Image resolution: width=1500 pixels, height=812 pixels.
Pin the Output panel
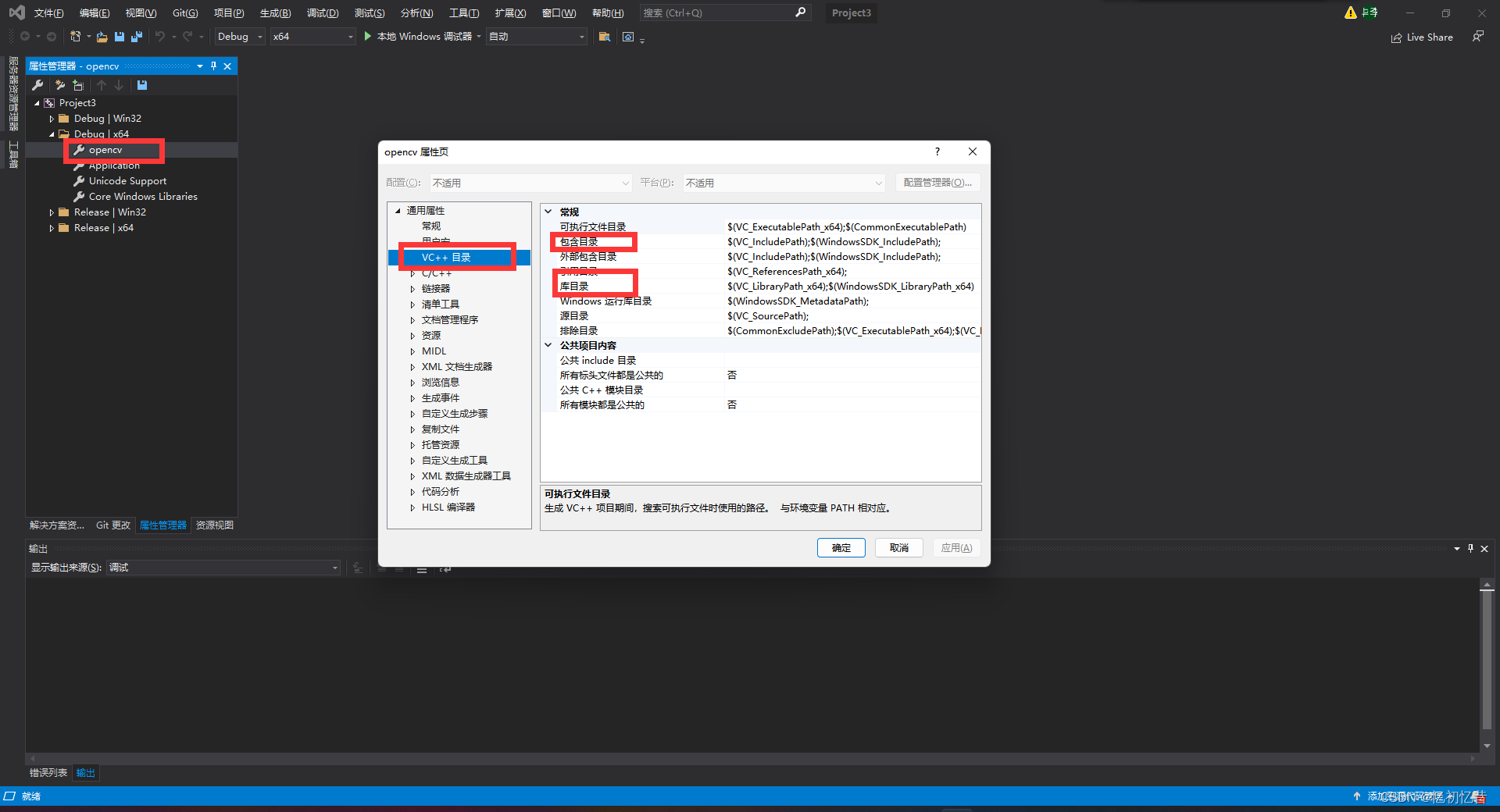(x=1470, y=549)
